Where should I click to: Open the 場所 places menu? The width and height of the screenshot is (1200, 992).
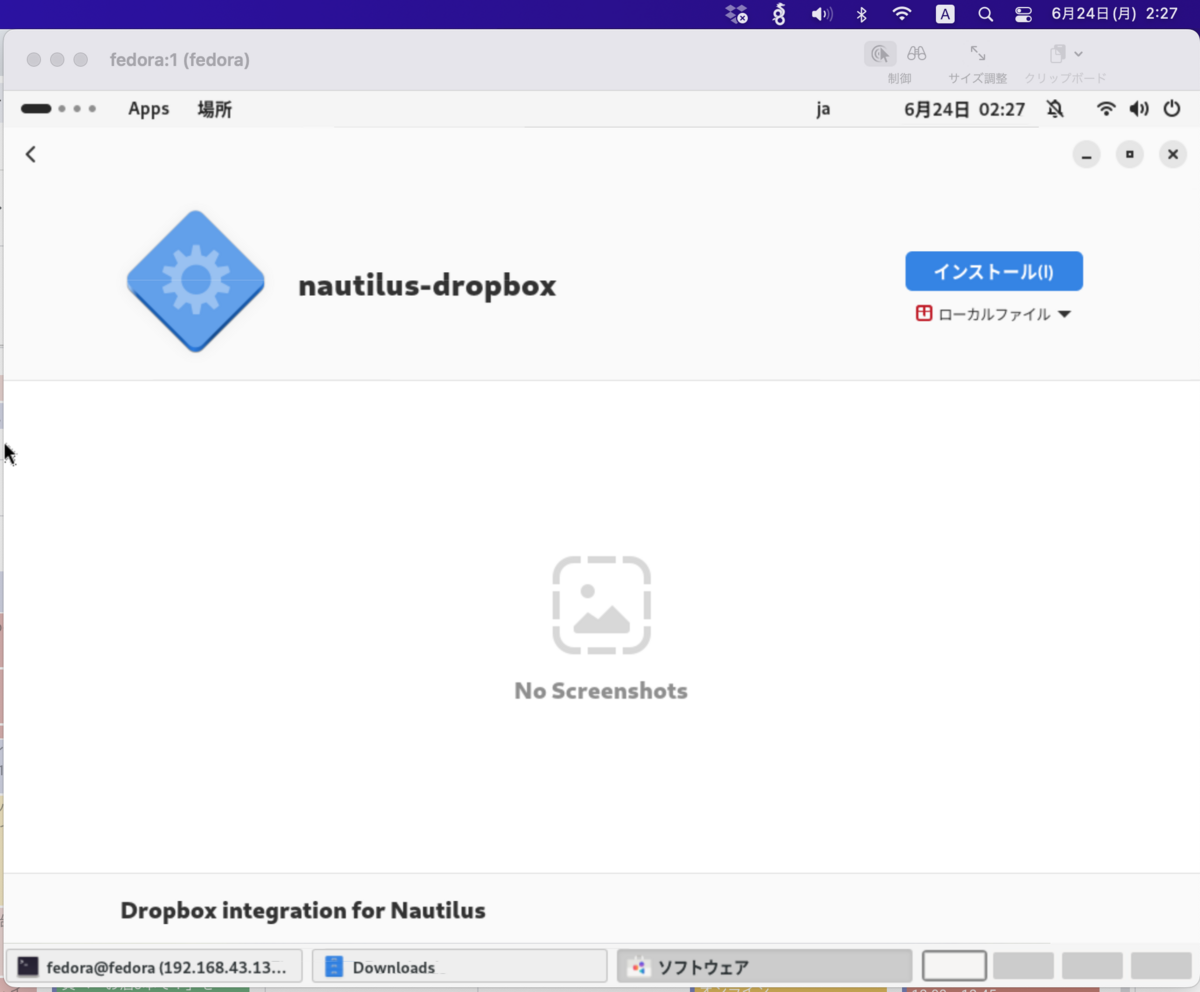coord(214,109)
